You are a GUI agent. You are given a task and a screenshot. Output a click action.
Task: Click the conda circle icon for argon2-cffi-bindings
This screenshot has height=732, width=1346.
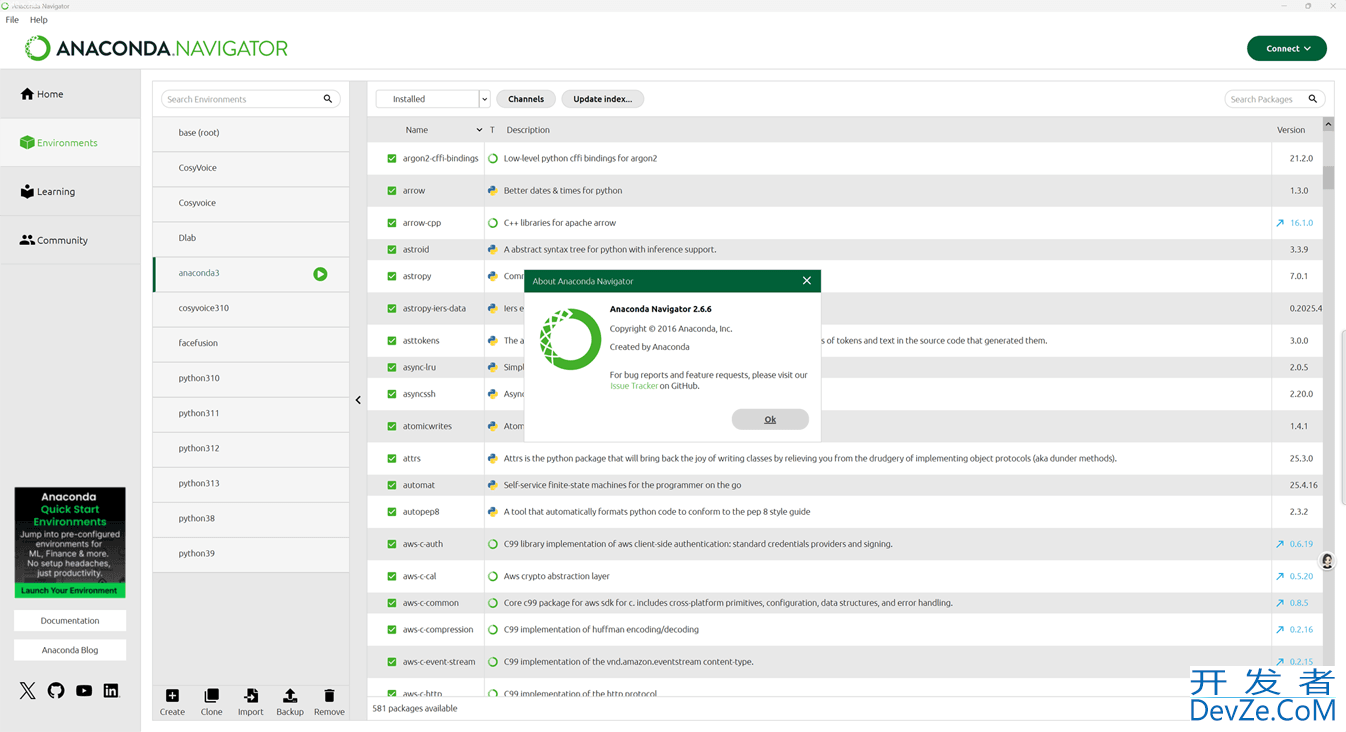coord(493,158)
